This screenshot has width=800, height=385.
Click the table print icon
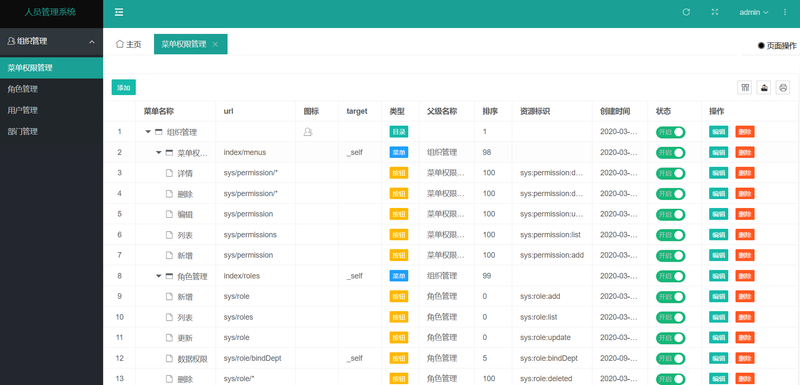tap(783, 87)
